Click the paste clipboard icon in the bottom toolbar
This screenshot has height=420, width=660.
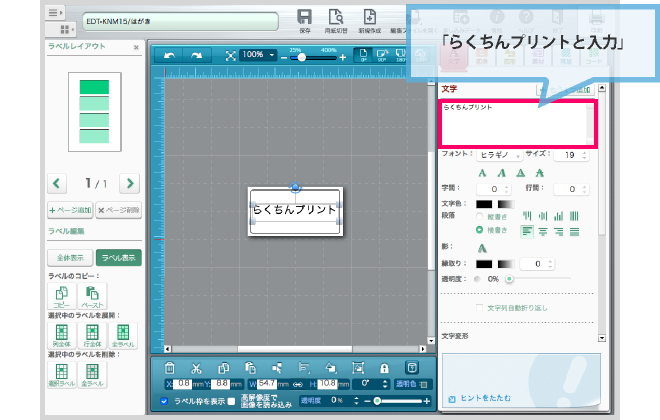250,368
